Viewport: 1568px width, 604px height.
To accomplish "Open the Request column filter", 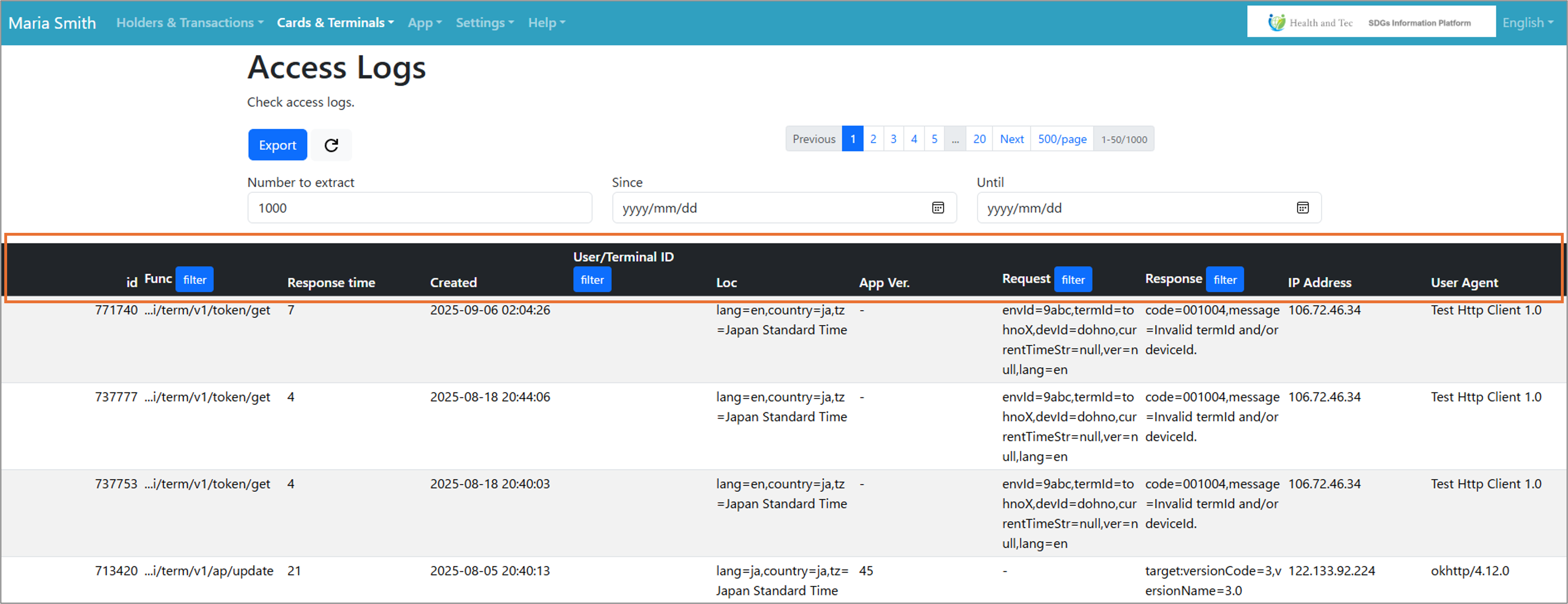I will 1072,280.
